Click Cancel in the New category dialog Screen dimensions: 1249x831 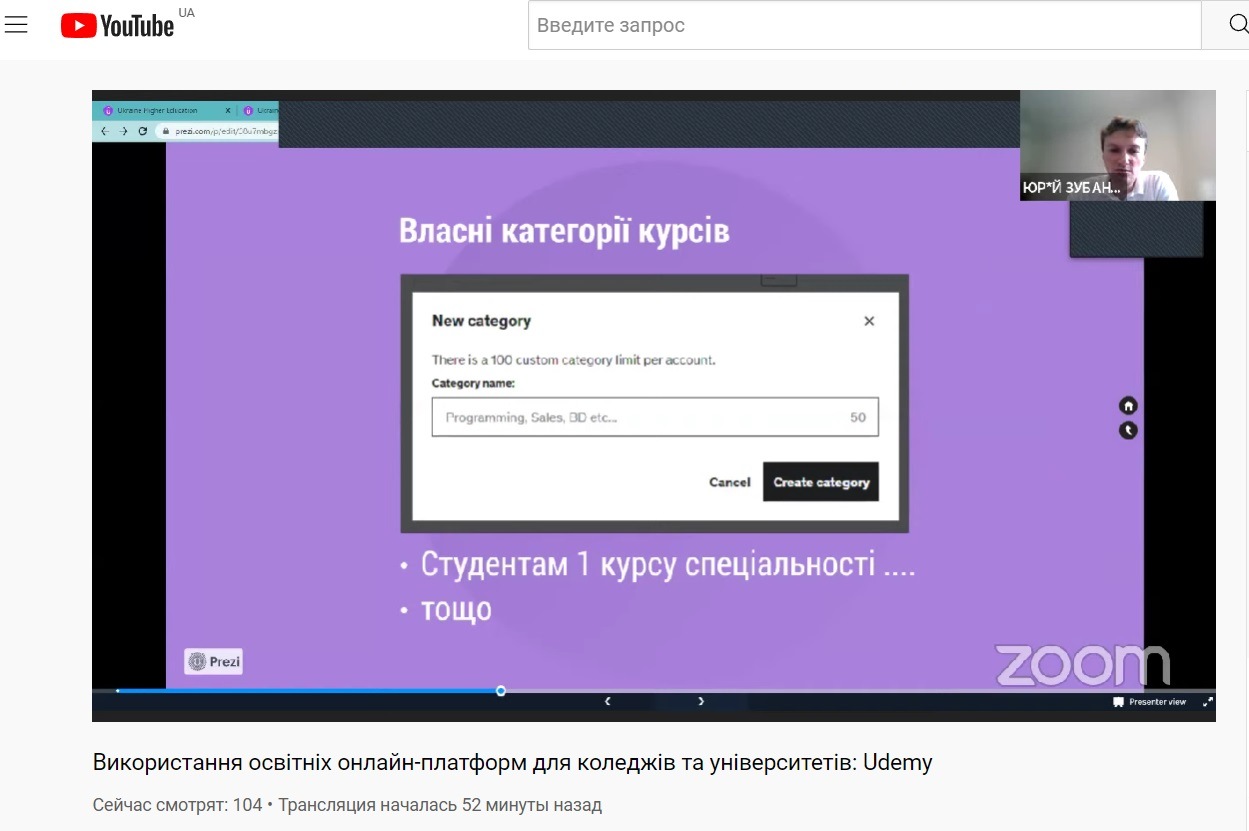(x=729, y=482)
